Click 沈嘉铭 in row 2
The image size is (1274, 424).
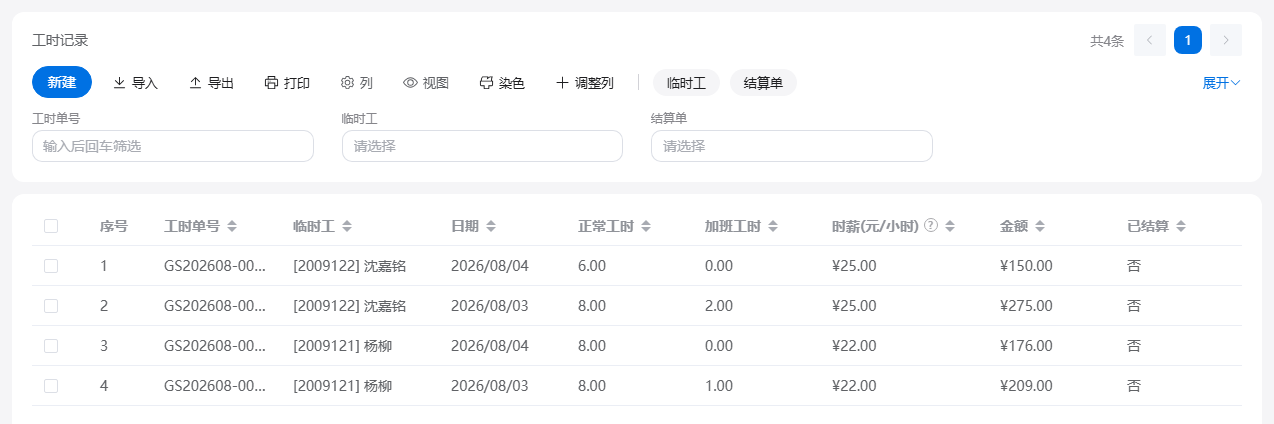pyautogui.click(x=384, y=306)
